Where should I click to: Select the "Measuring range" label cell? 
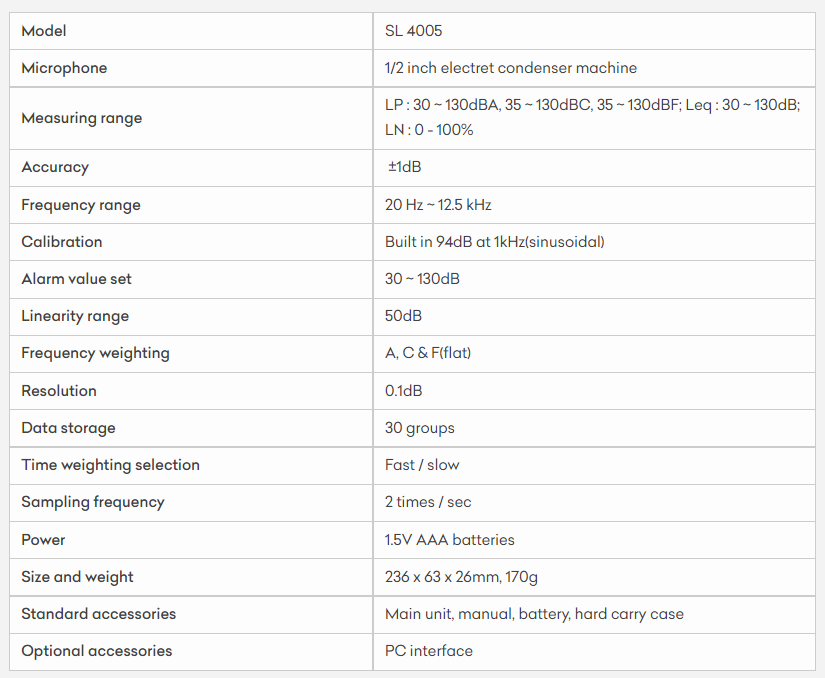pyautogui.click(x=82, y=118)
